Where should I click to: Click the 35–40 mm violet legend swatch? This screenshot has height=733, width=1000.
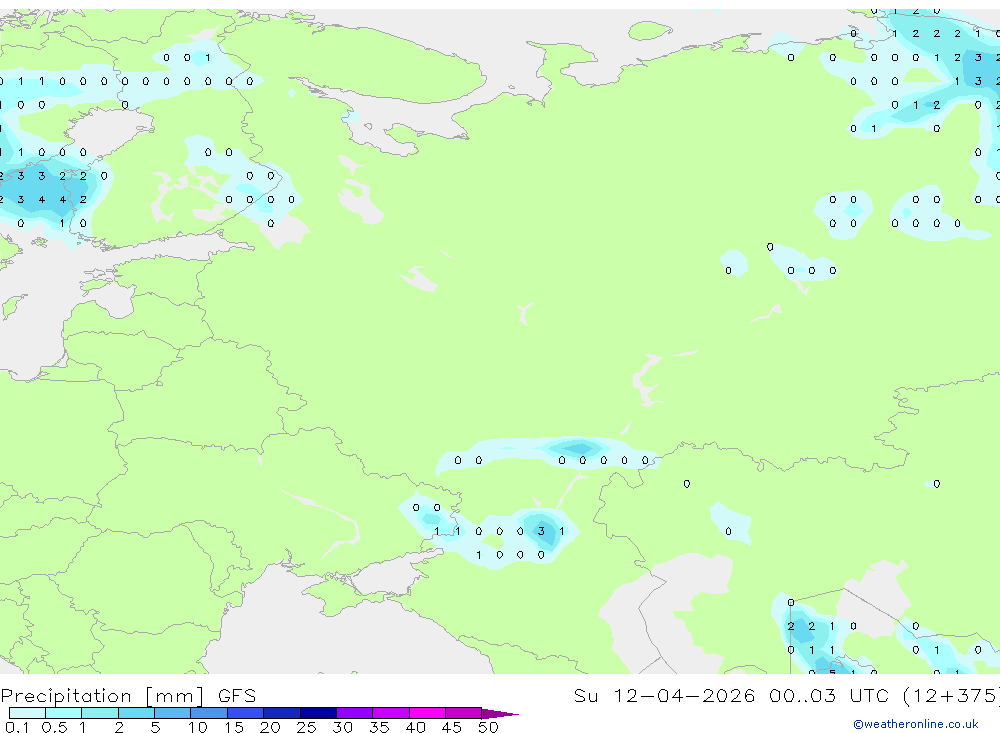tap(390, 713)
